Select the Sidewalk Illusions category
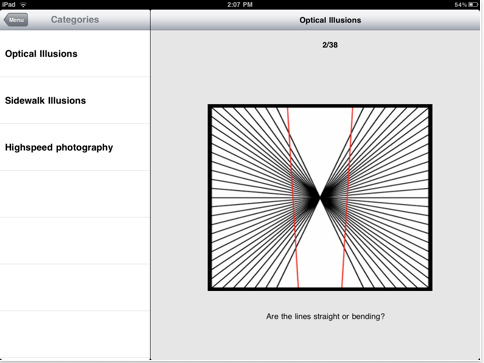 coord(75,100)
